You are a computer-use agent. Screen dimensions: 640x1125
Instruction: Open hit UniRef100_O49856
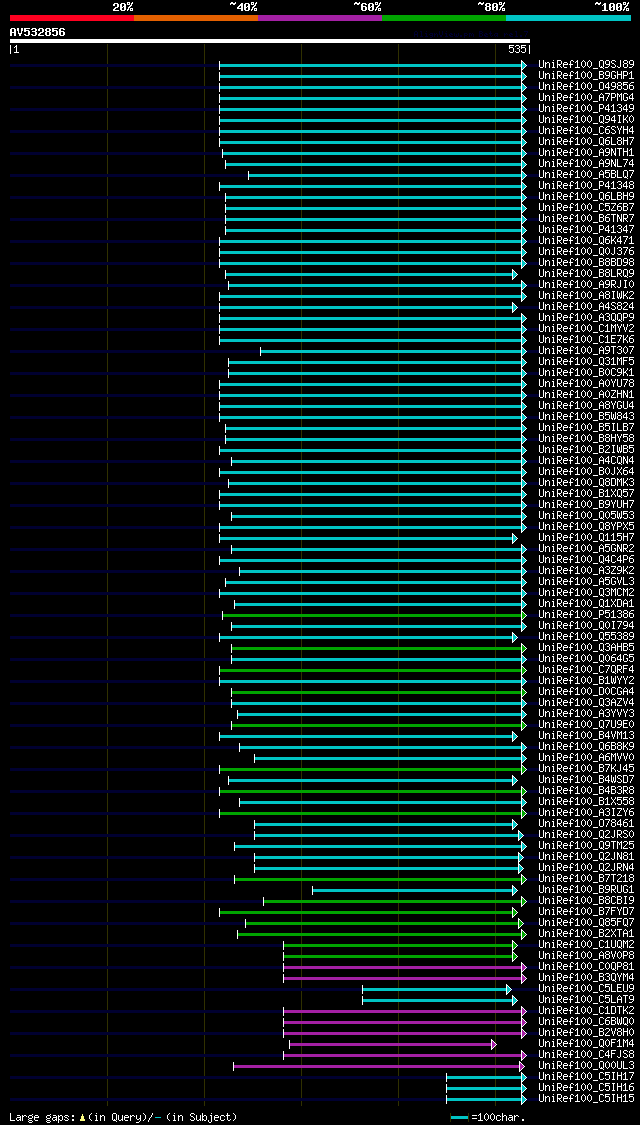tap(586, 87)
